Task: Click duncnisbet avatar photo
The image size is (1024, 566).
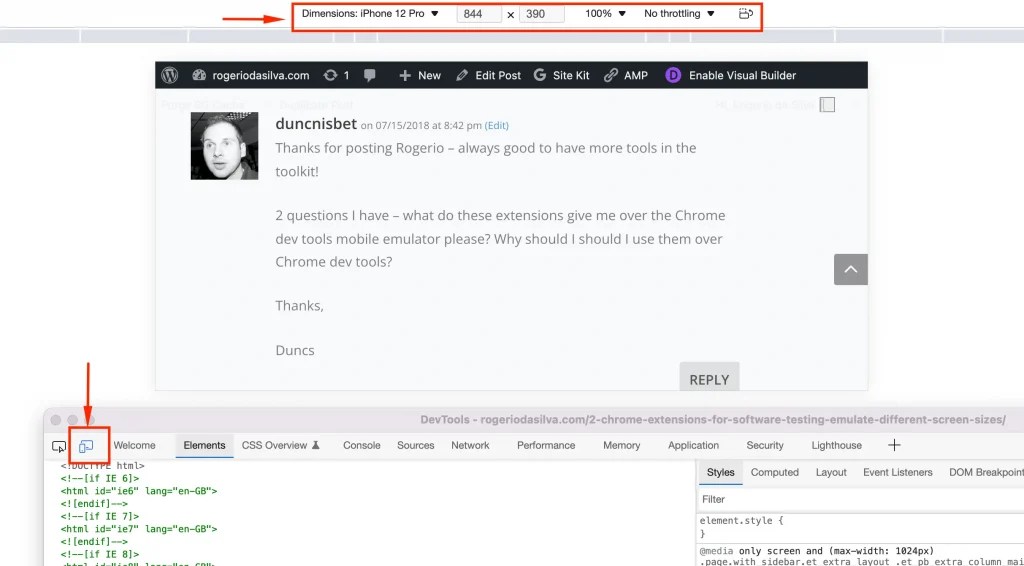Action: click(224, 146)
